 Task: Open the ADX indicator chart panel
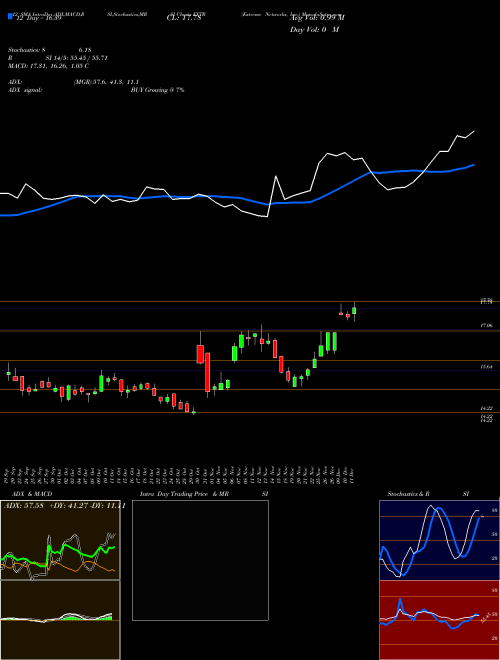pyautogui.click(x=60, y=540)
